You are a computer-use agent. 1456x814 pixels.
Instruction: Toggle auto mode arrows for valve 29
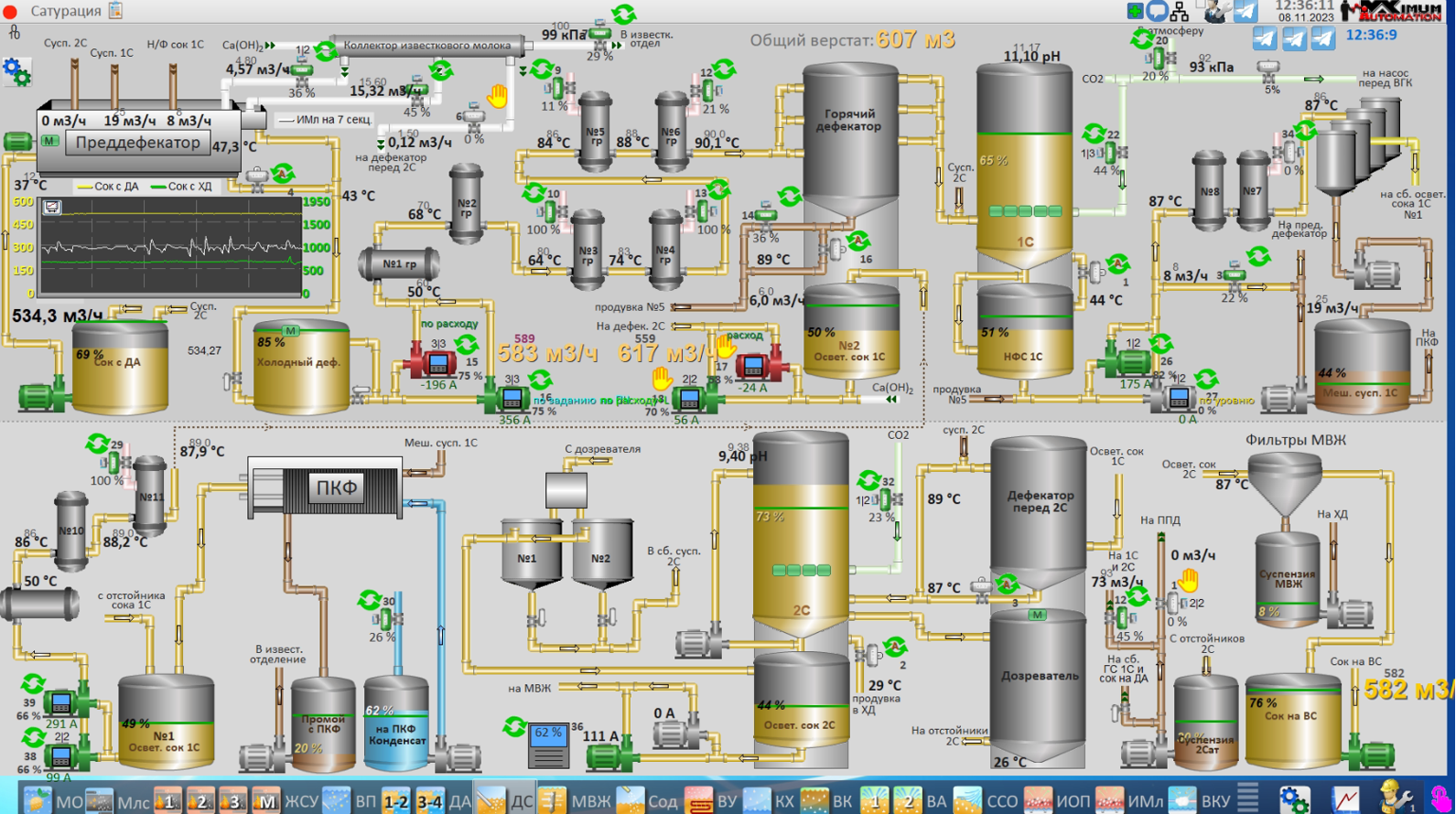click(96, 444)
